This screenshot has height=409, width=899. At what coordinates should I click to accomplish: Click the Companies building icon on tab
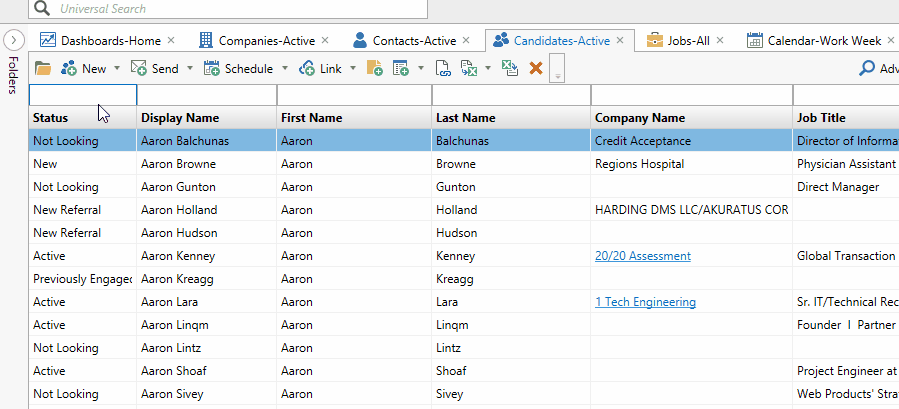pyautogui.click(x=206, y=40)
